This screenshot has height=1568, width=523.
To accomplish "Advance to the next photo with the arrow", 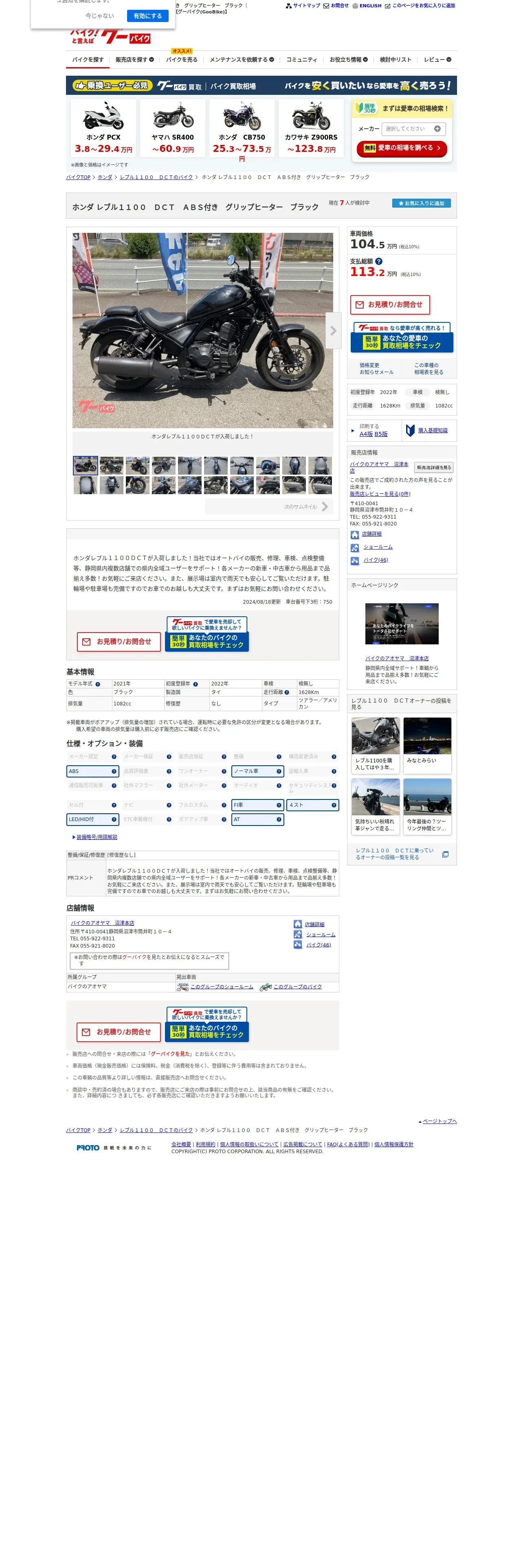I will tap(333, 331).
